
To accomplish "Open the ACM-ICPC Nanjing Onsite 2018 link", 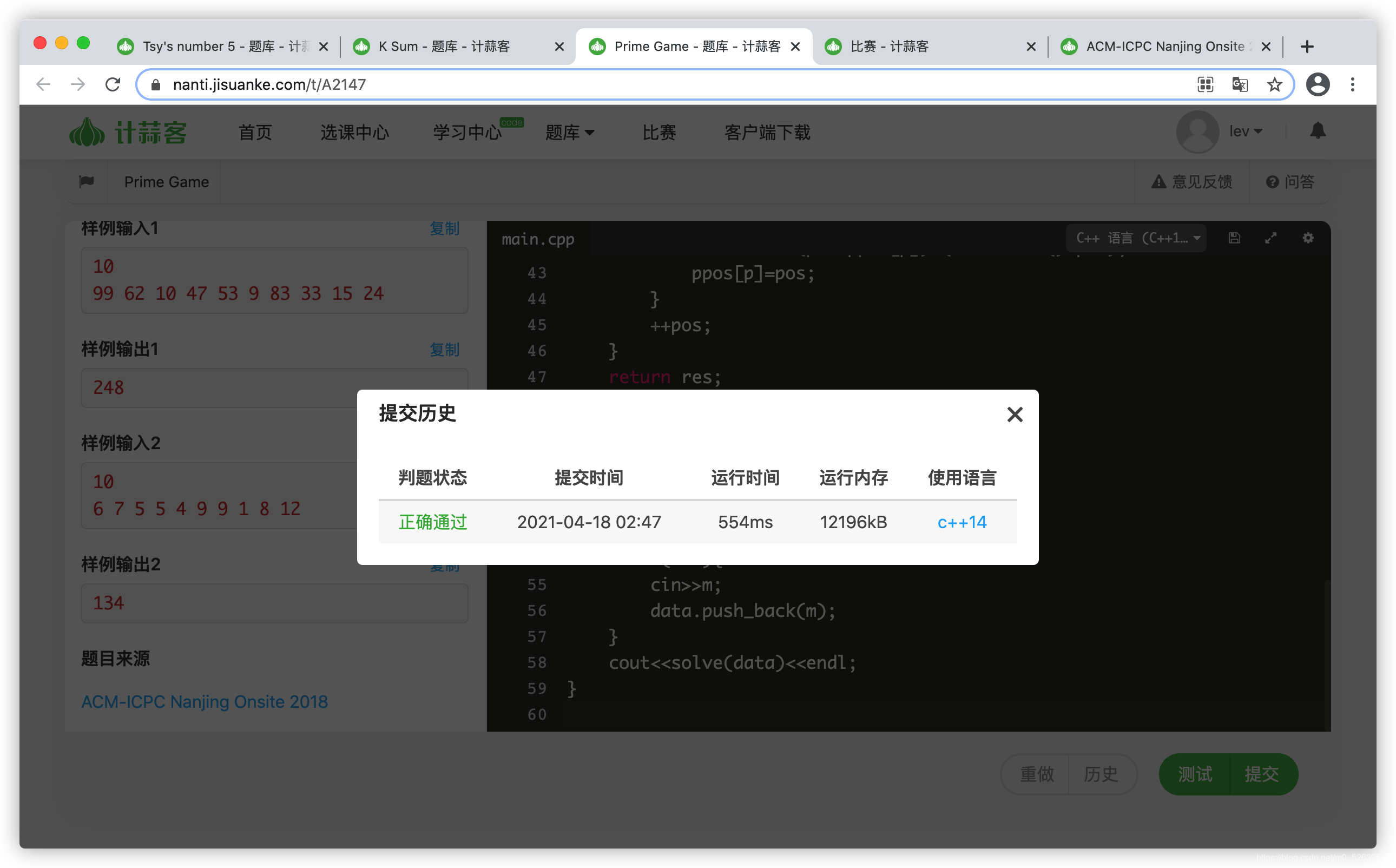I will [205, 701].
